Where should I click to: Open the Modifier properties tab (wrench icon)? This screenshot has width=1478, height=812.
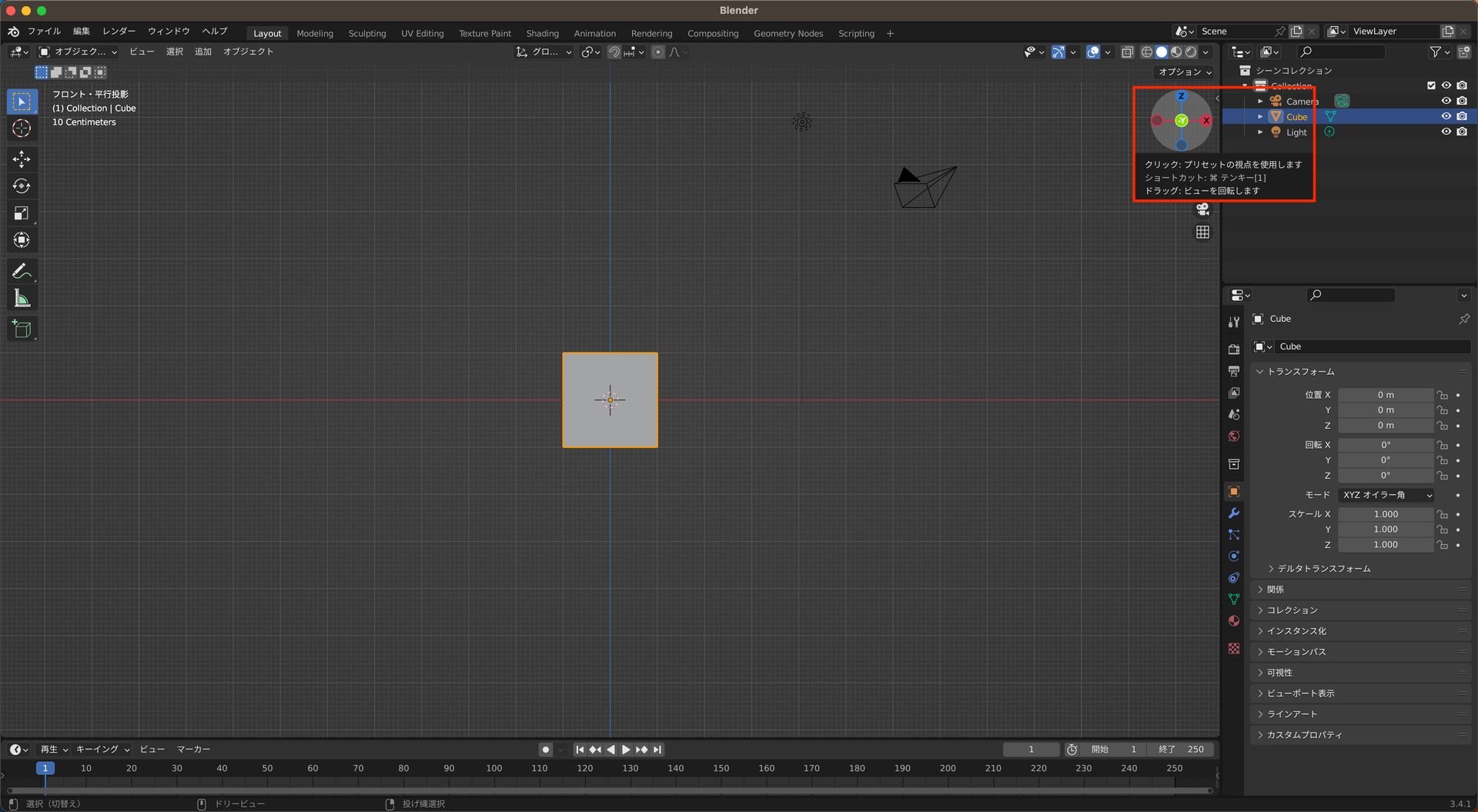click(1234, 513)
